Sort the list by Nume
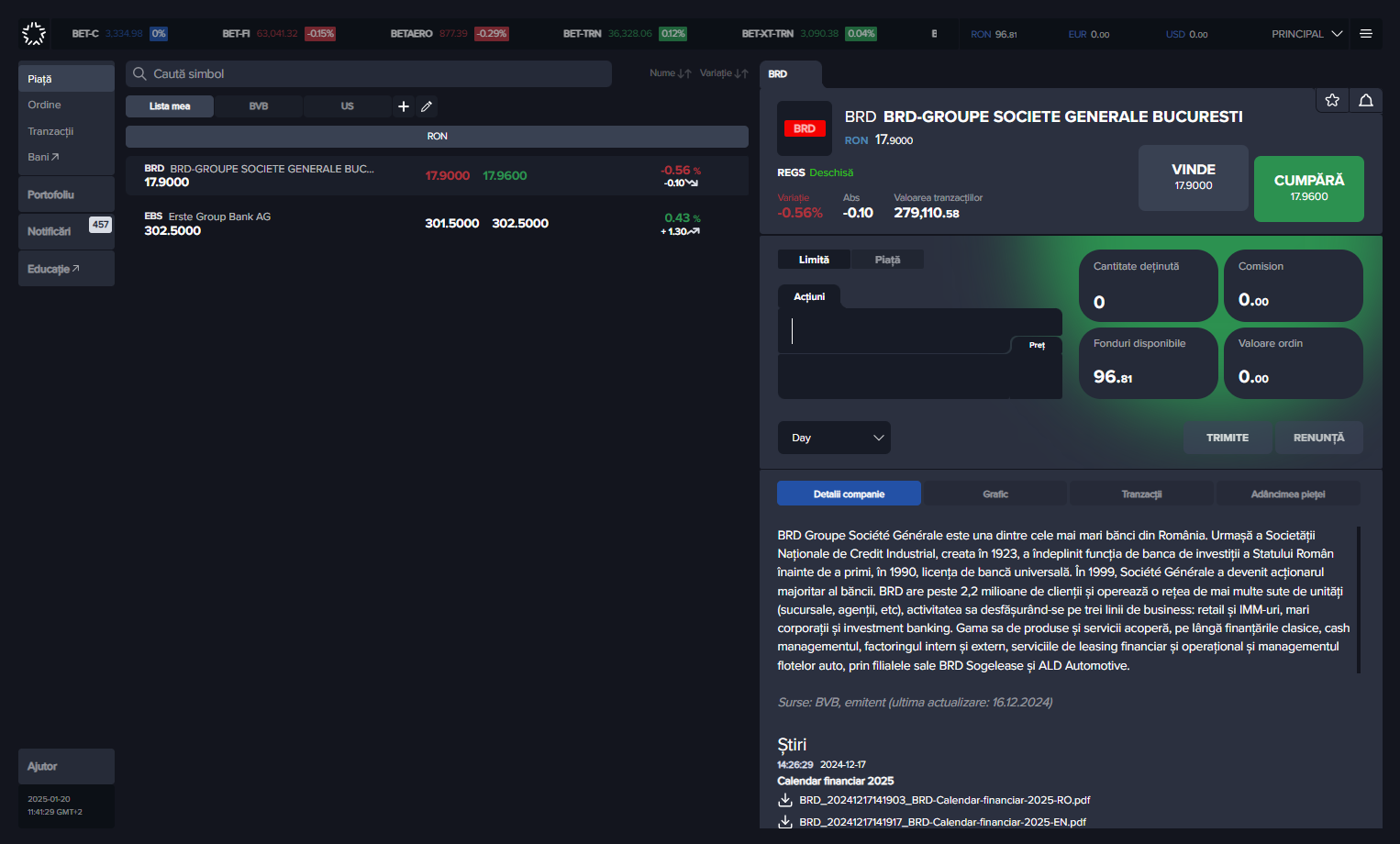This screenshot has height=844, width=1400. click(x=671, y=73)
